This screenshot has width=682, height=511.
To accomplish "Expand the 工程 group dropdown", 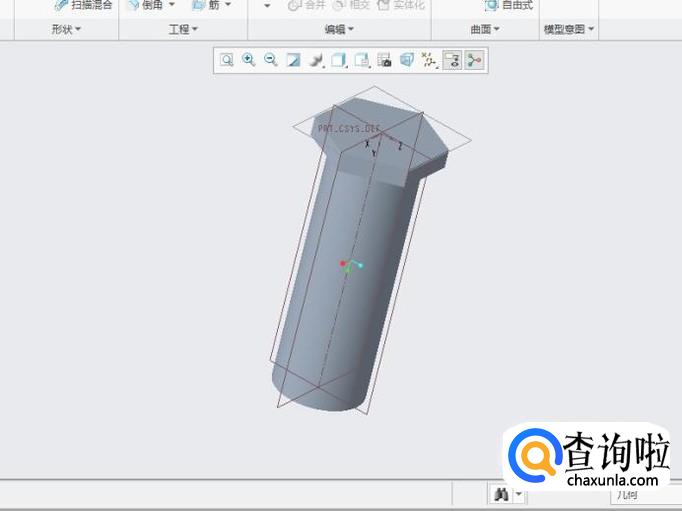I will [183, 30].
